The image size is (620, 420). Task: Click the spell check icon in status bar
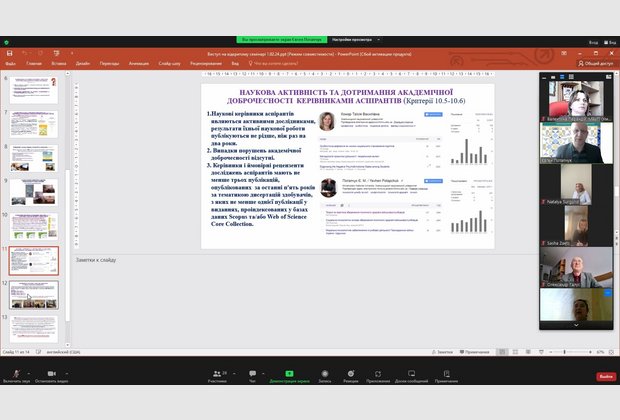click(39, 352)
